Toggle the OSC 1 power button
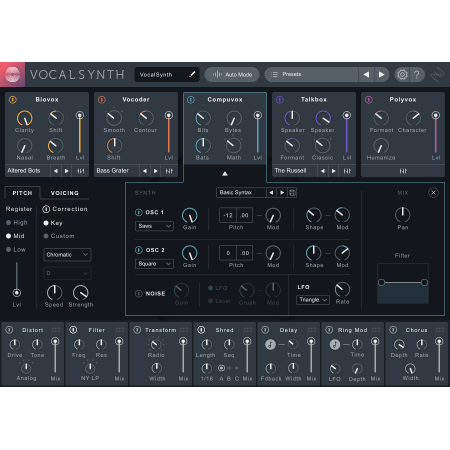The image size is (450, 450). (138, 212)
